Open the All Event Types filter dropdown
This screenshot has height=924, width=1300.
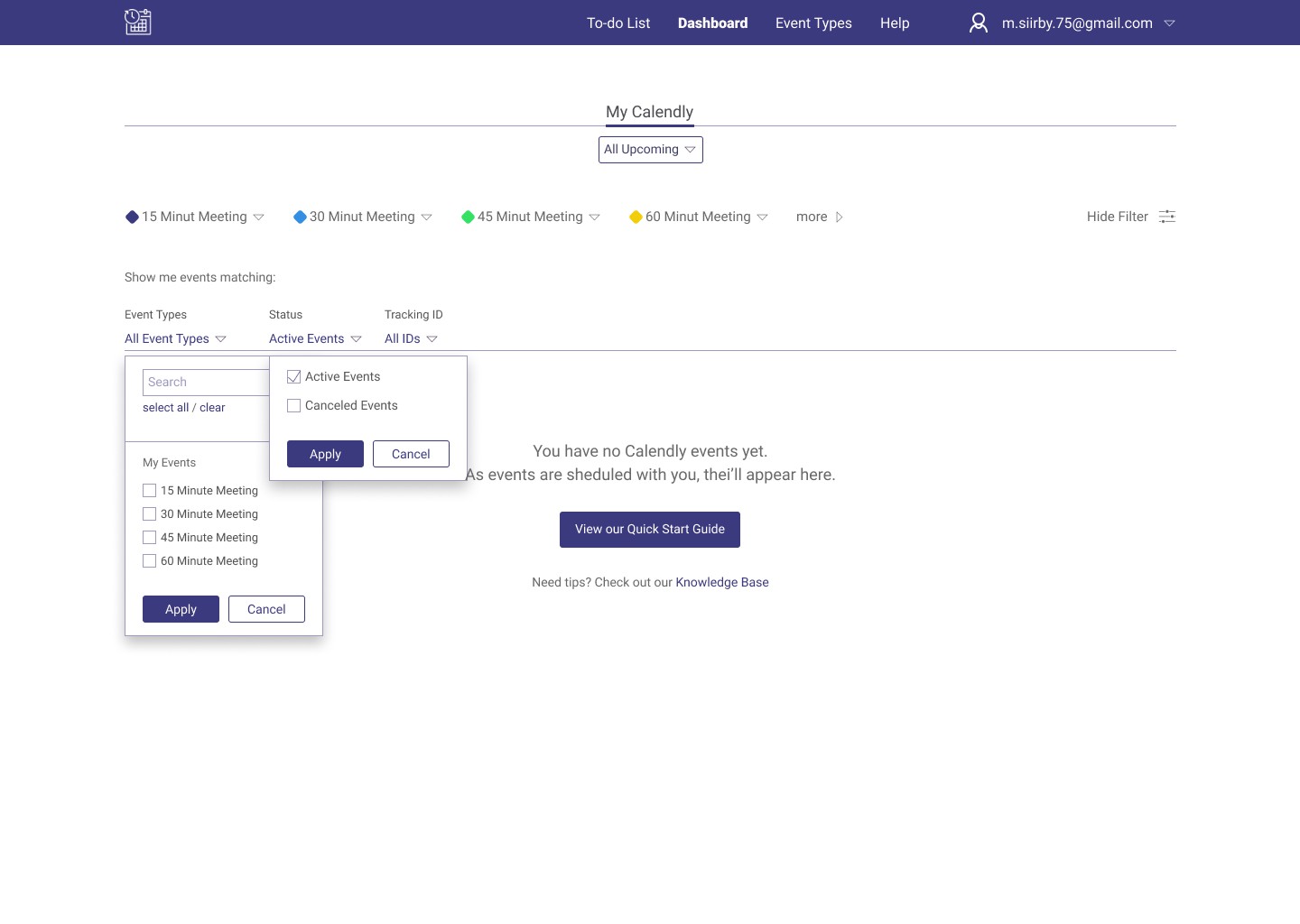pyautogui.click(x=175, y=338)
